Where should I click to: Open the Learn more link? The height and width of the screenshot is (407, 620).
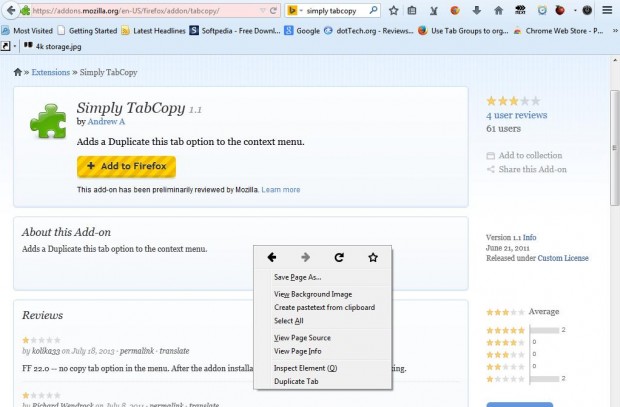click(x=281, y=190)
